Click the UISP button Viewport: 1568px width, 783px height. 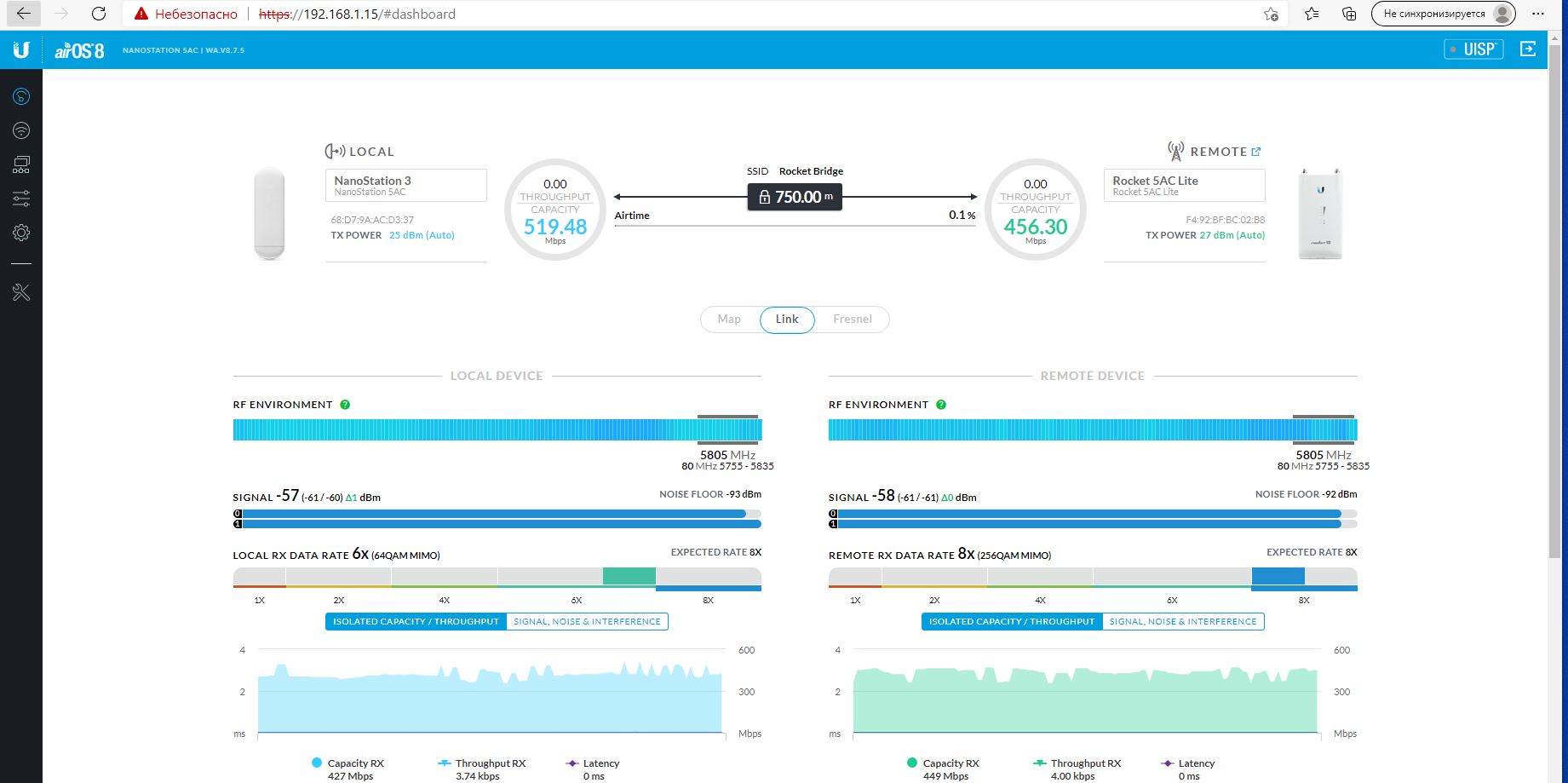[x=1473, y=49]
